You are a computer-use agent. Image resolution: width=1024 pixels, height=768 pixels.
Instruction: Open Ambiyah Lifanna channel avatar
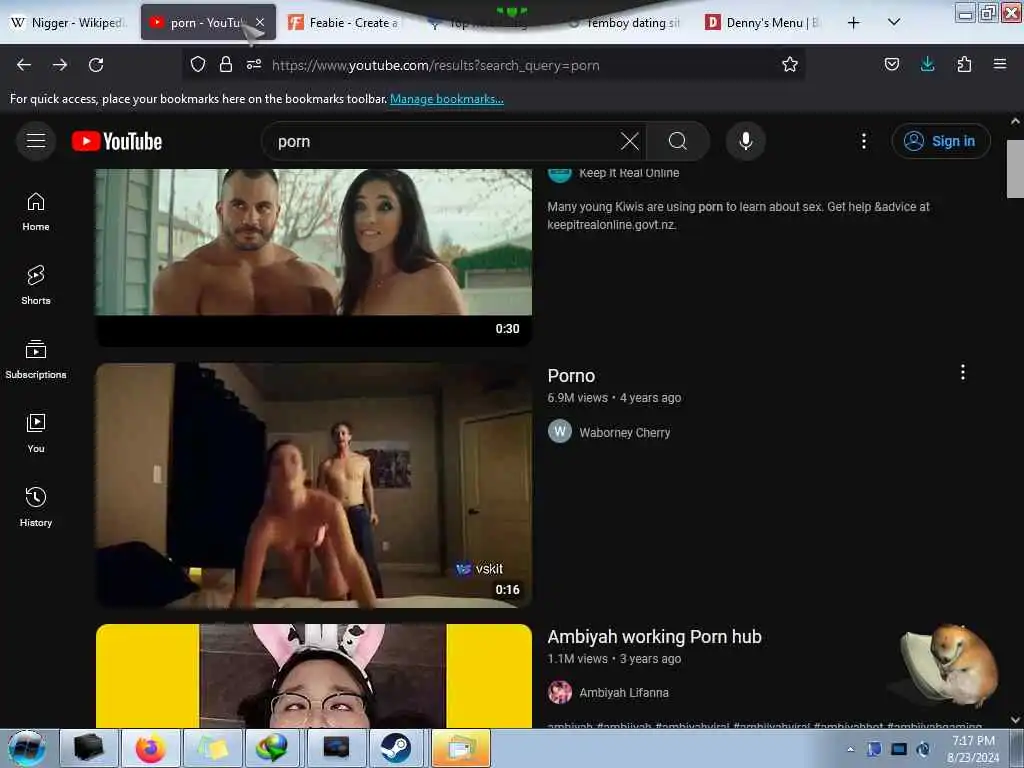(x=560, y=692)
